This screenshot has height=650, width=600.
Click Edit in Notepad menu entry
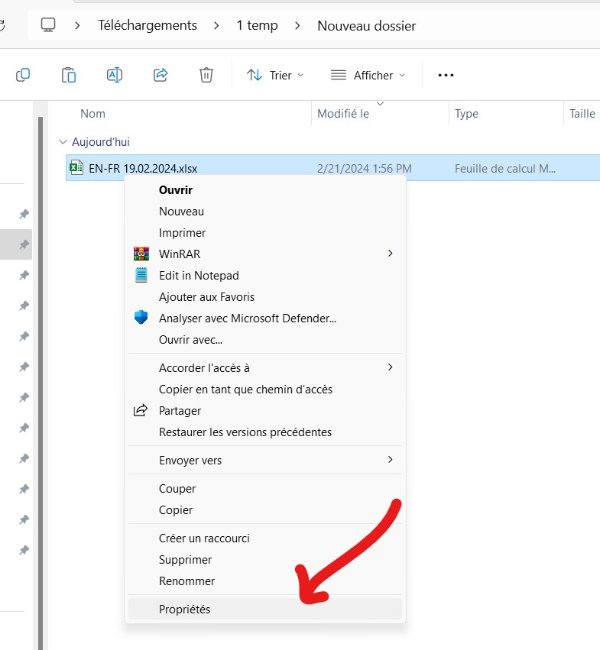click(x=198, y=275)
